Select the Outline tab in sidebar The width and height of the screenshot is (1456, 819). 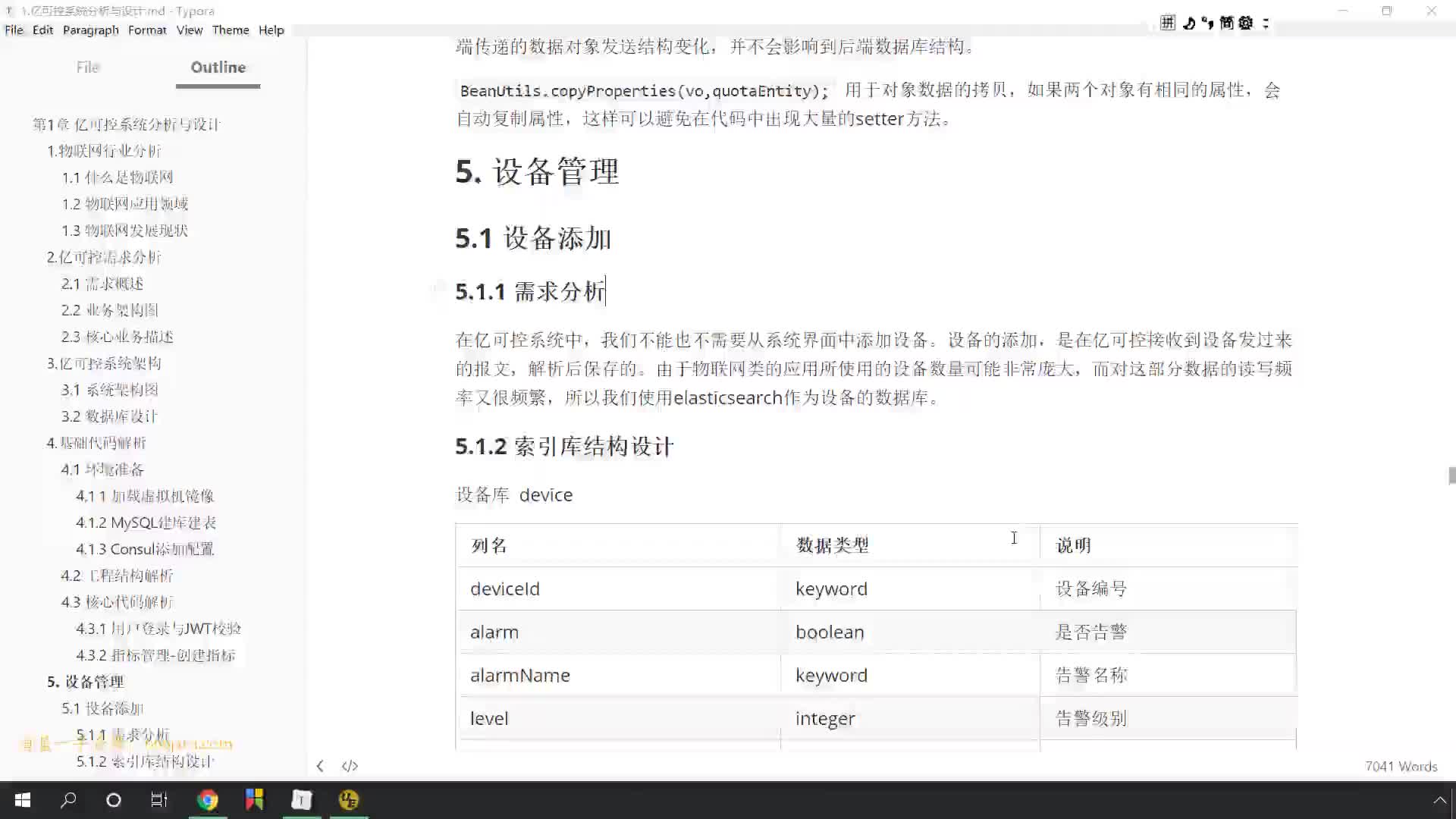(x=218, y=67)
